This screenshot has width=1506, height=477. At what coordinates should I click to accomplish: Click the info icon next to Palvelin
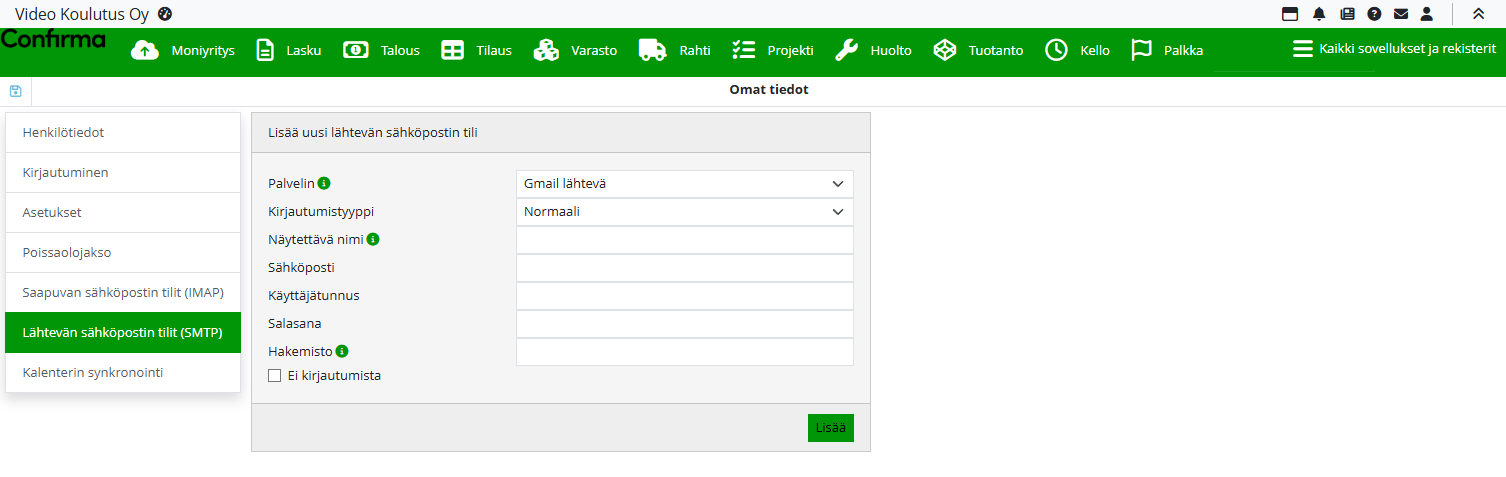[324, 184]
